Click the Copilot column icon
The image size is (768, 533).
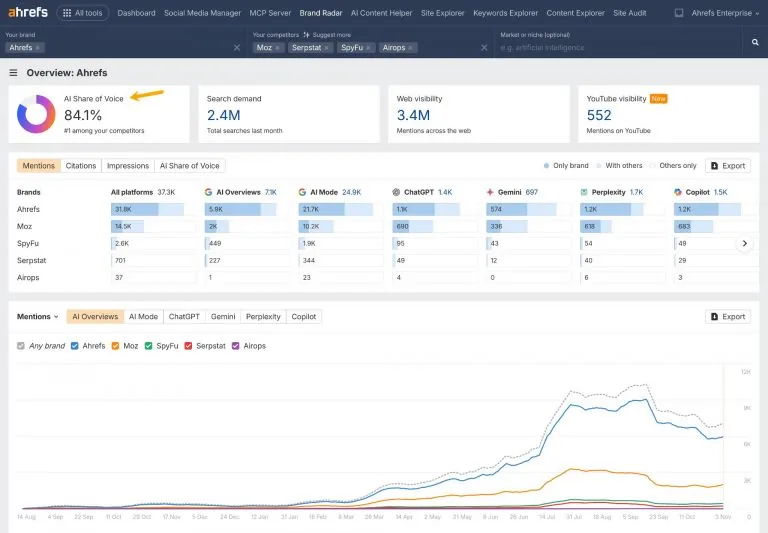pyautogui.click(x=678, y=192)
